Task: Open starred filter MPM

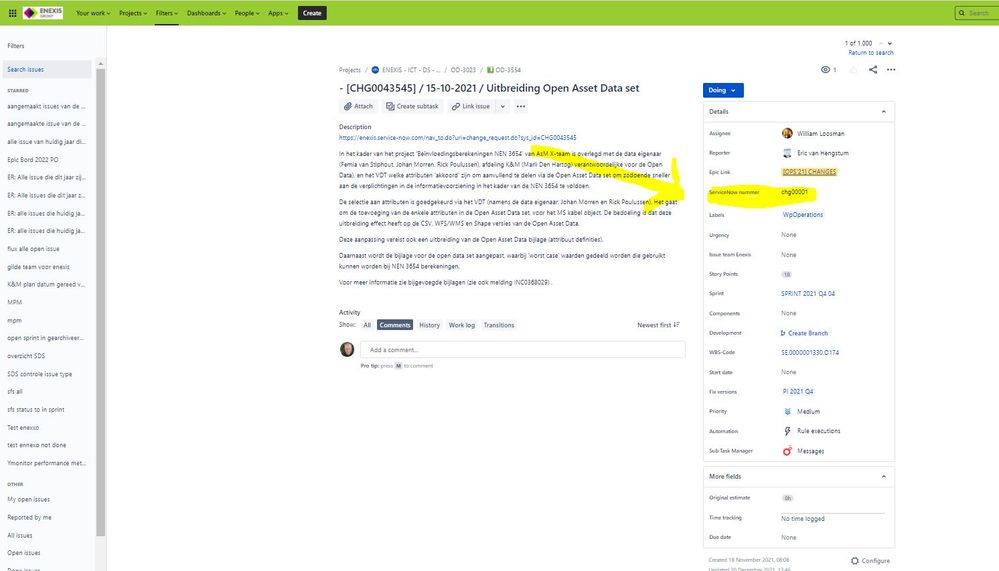Action: [x=14, y=303]
